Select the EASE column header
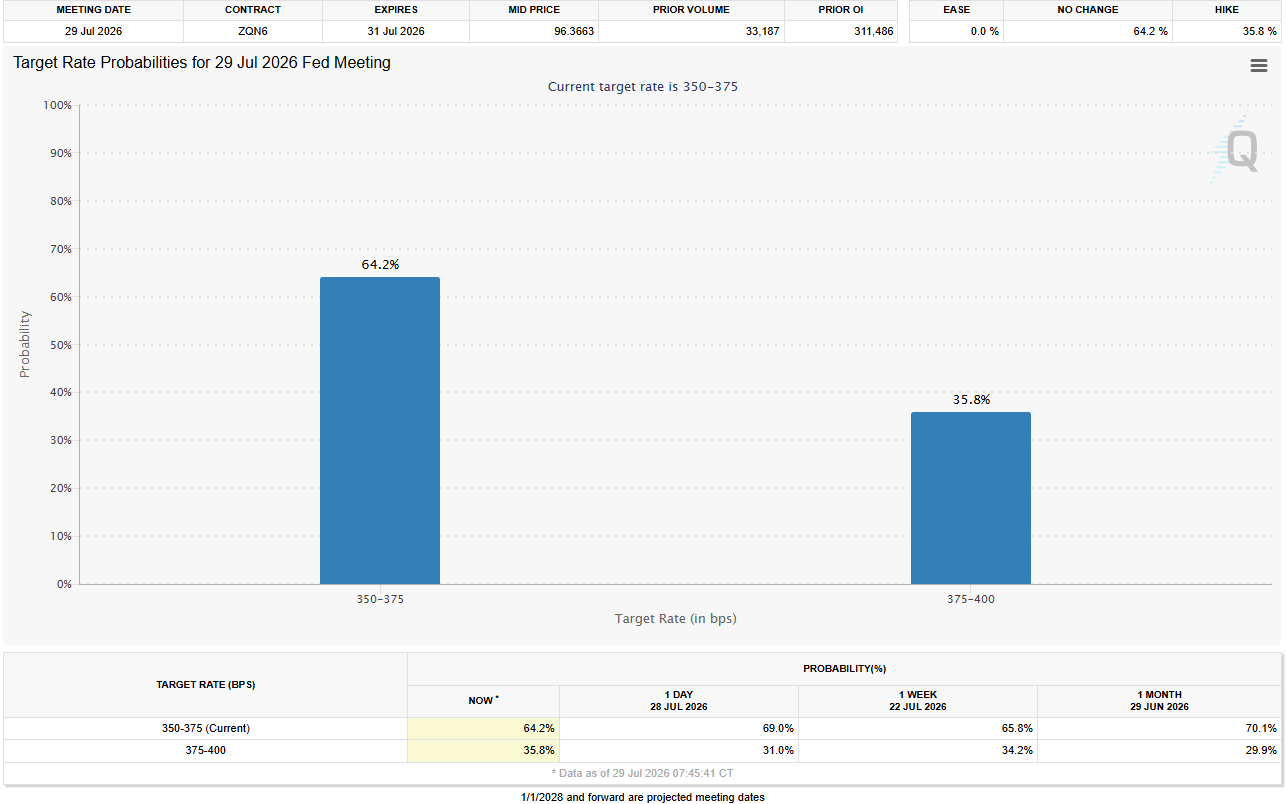 point(956,9)
